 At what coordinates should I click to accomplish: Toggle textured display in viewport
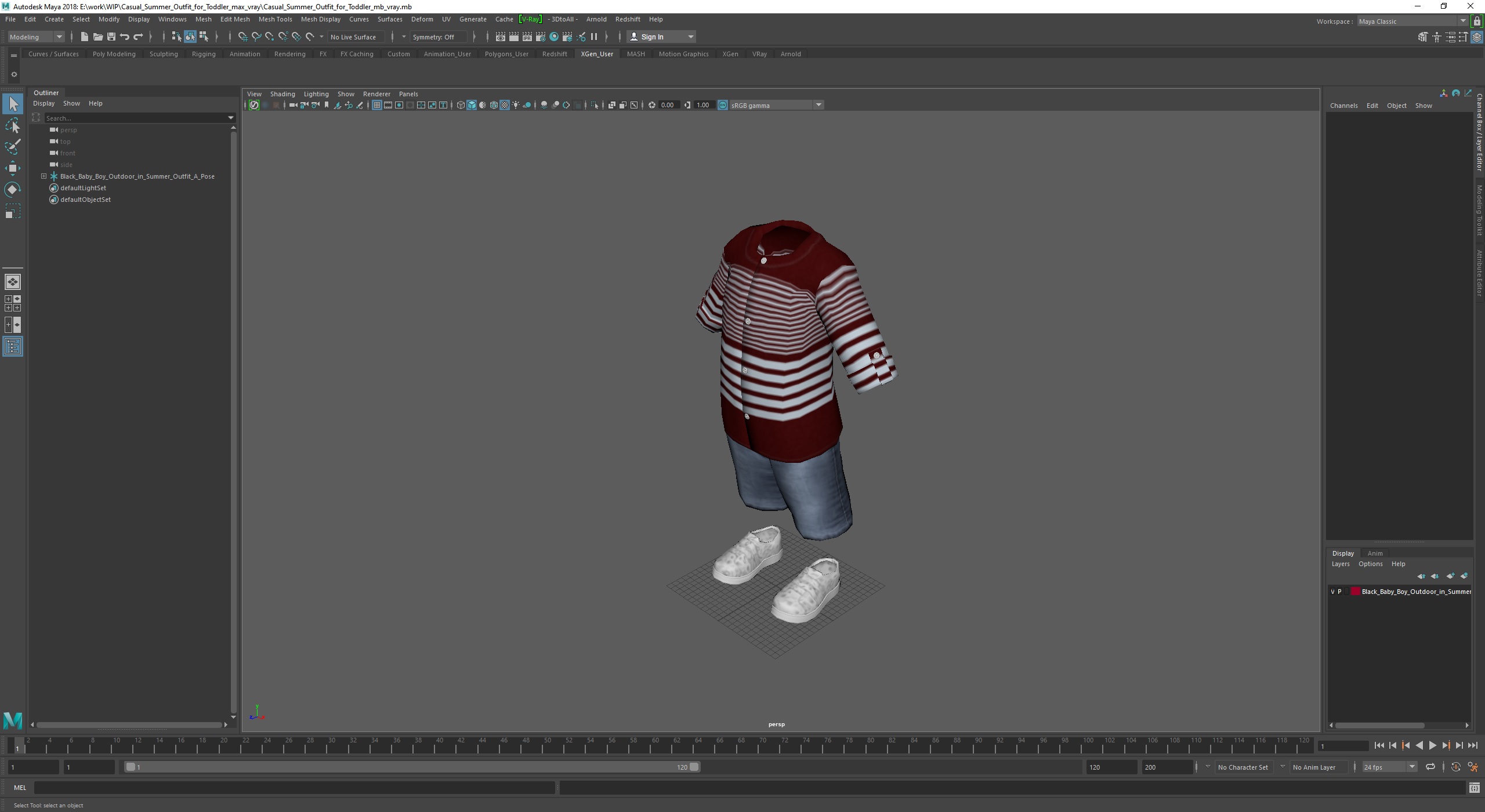[505, 105]
